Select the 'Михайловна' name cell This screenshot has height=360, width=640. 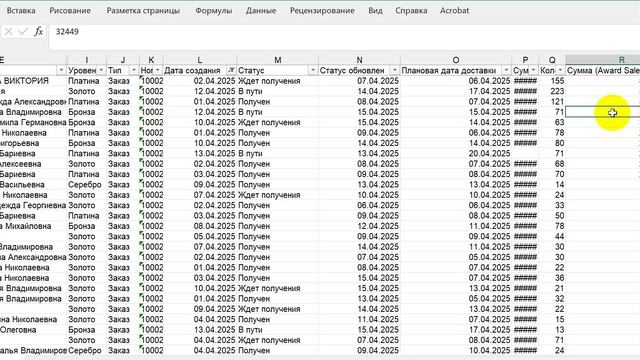click(x=33, y=226)
